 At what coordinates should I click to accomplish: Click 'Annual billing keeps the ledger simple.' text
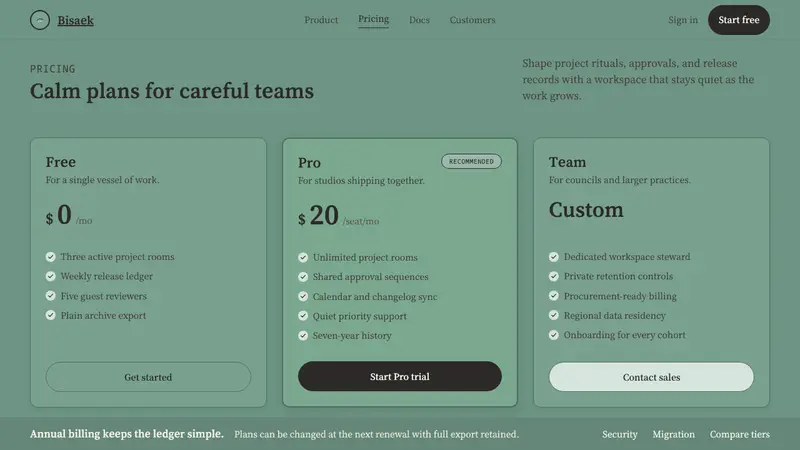(x=127, y=434)
